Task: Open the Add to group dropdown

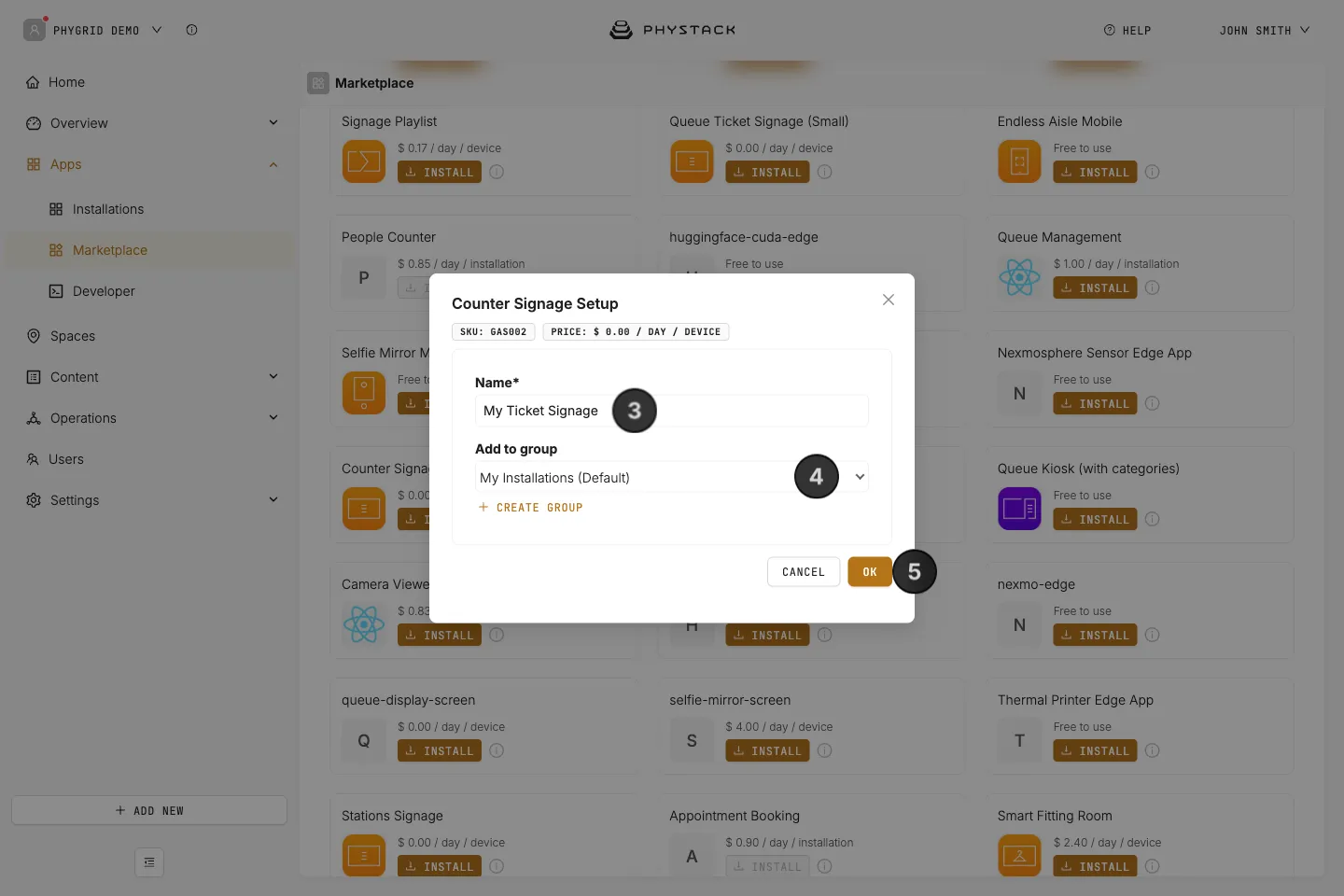Action: tap(672, 477)
